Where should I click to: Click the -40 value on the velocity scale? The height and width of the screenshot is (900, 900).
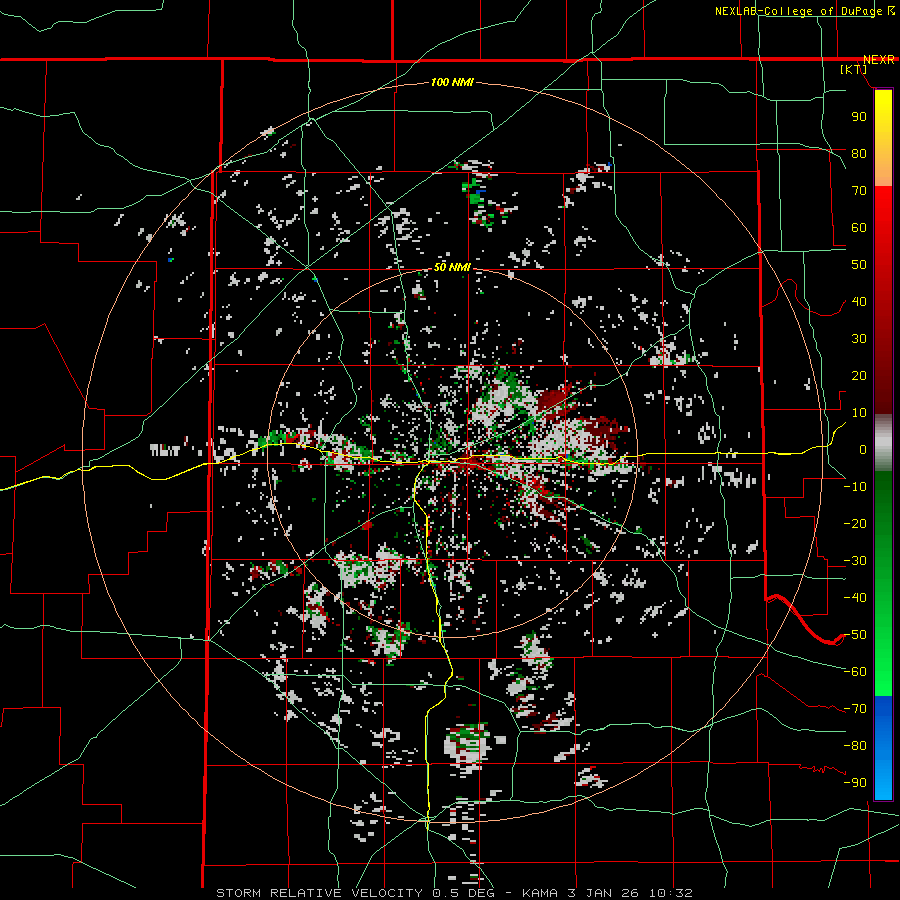point(855,598)
